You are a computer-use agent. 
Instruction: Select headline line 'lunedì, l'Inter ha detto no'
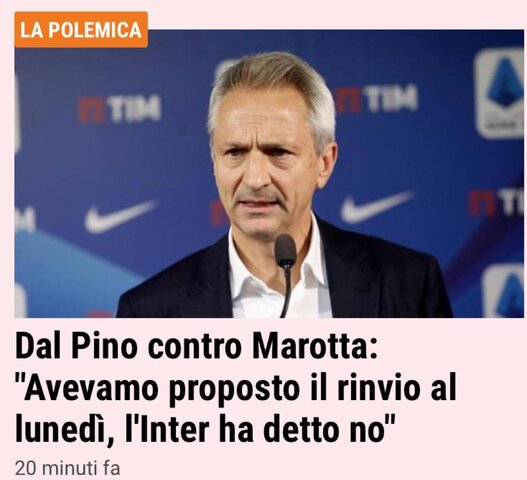[205, 429]
